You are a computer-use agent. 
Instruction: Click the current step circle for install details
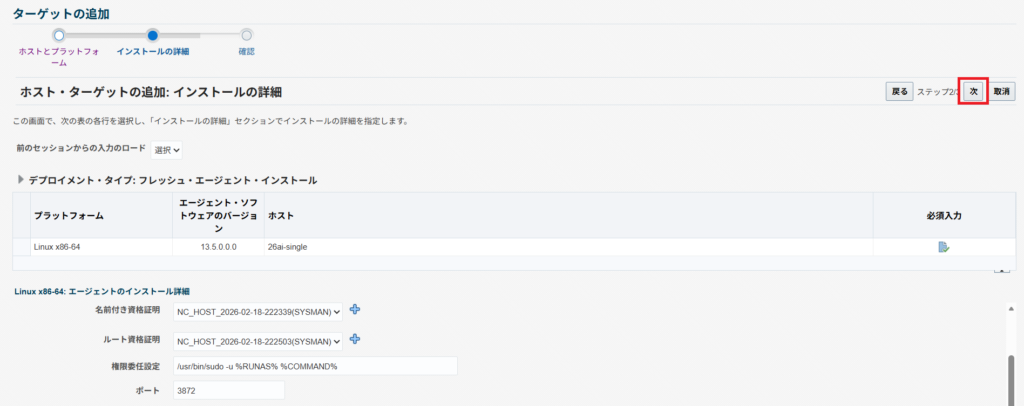[x=152, y=35]
